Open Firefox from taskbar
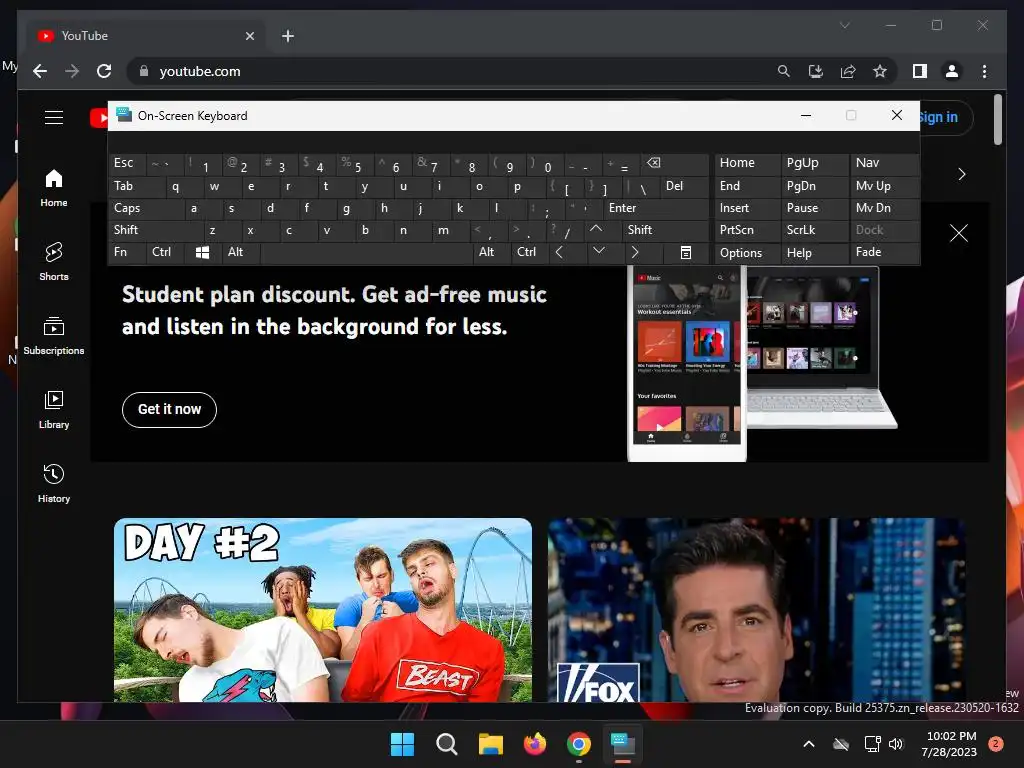1024x768 pixels. click(535, 744)
